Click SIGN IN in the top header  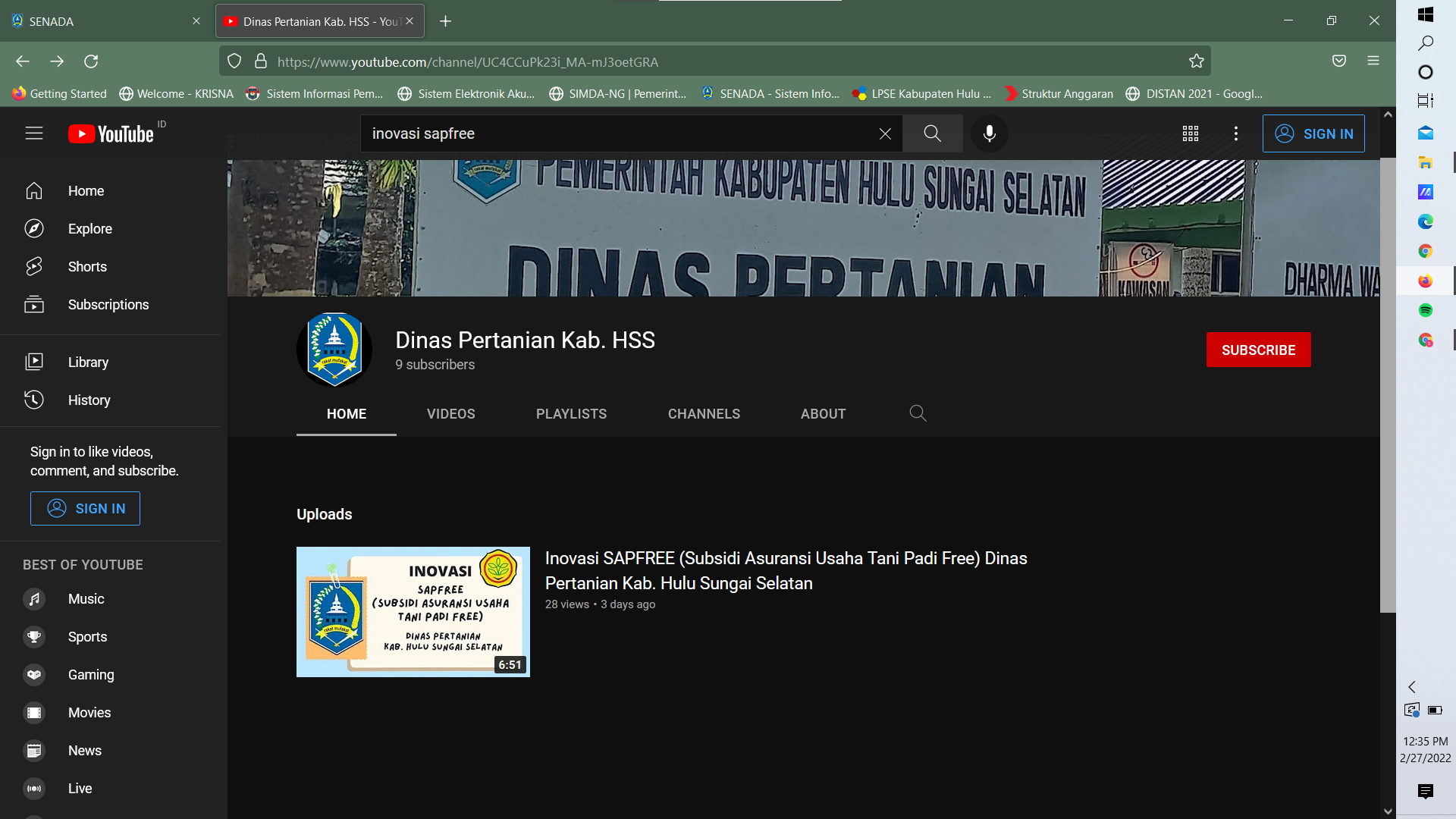pyautogui.click(x=1313, y=133)
